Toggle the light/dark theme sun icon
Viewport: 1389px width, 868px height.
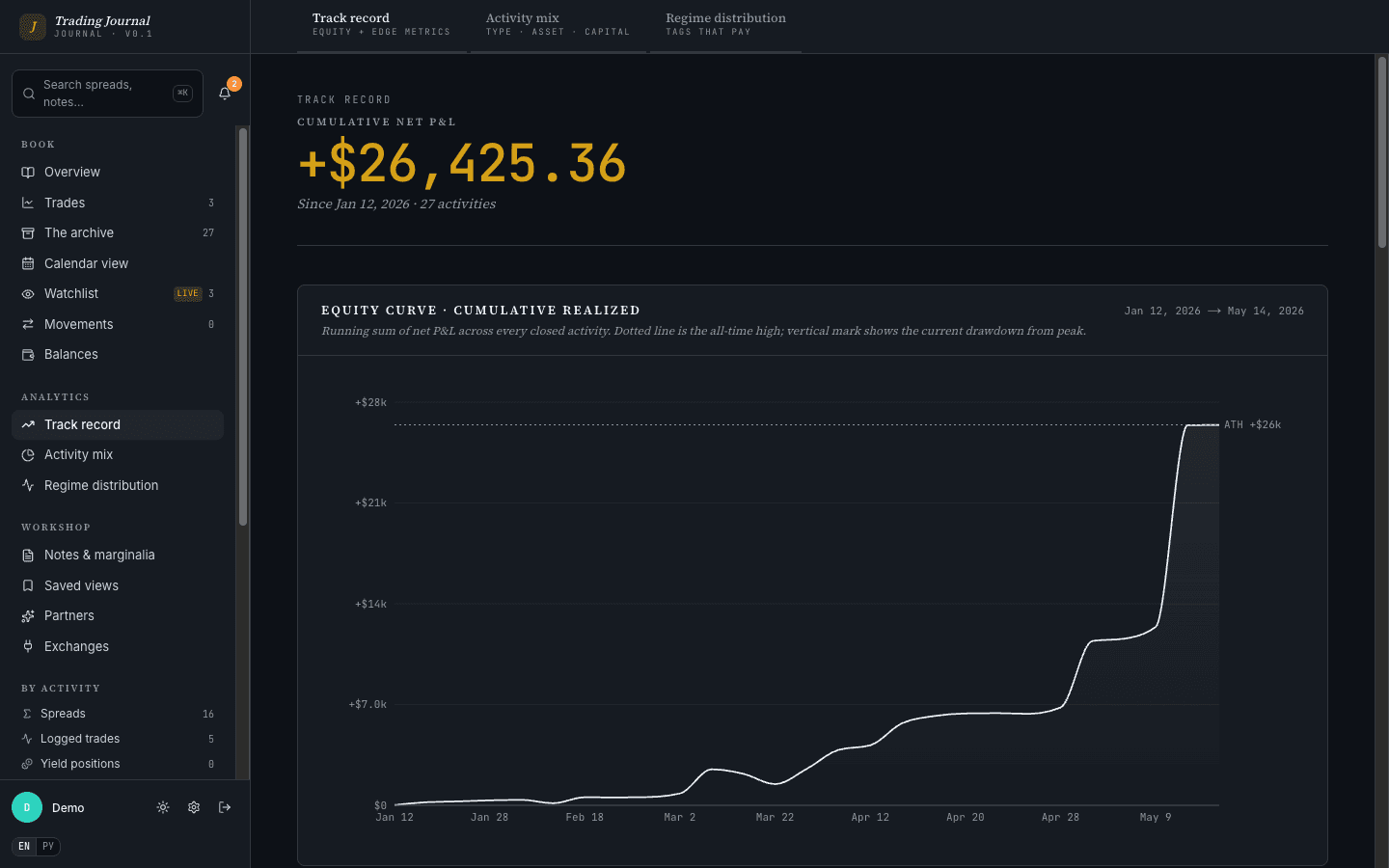click(x=163, y=807)
